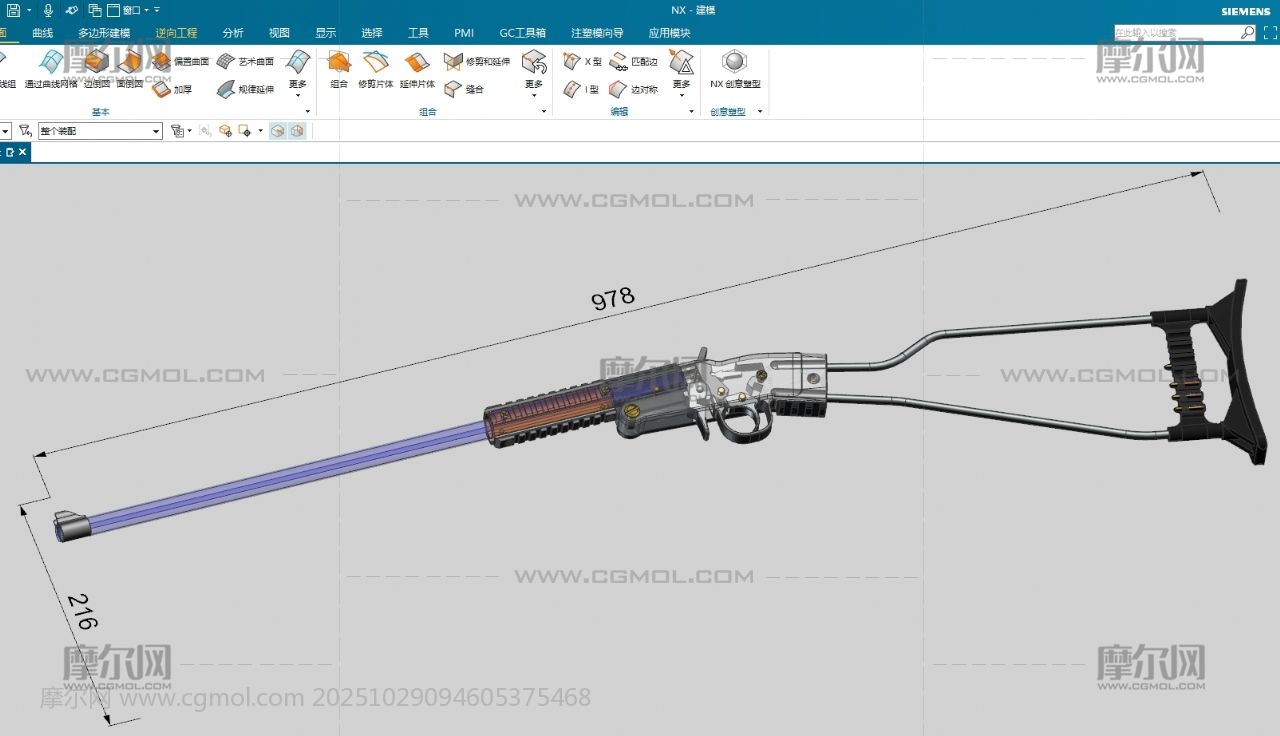Open NX 创意塑型 tool
The width and height of the screenshot is (1280, 736).
[x=735, y=68]
